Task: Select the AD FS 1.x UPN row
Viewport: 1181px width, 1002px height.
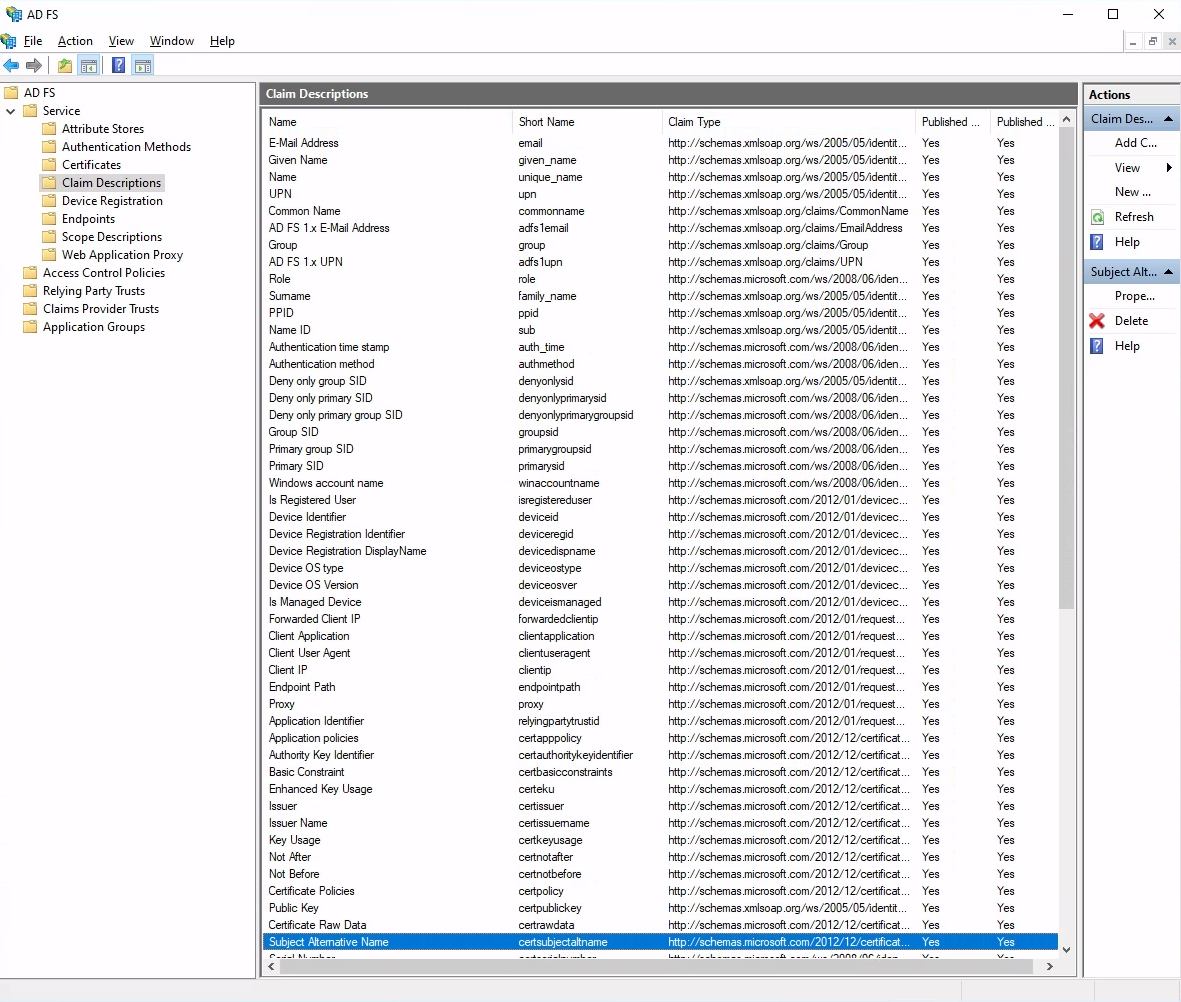Action: [x=661, y=262]
